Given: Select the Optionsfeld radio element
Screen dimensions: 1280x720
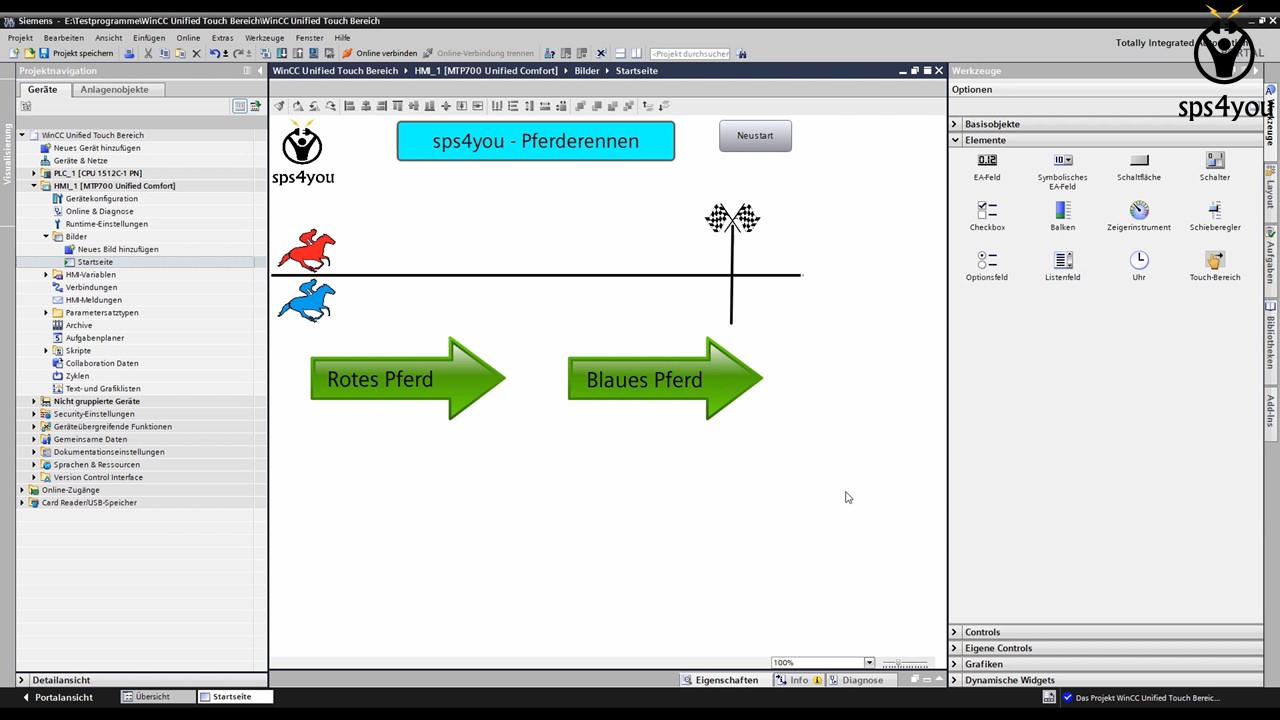Looking at the screenshot, I should 987,261.
